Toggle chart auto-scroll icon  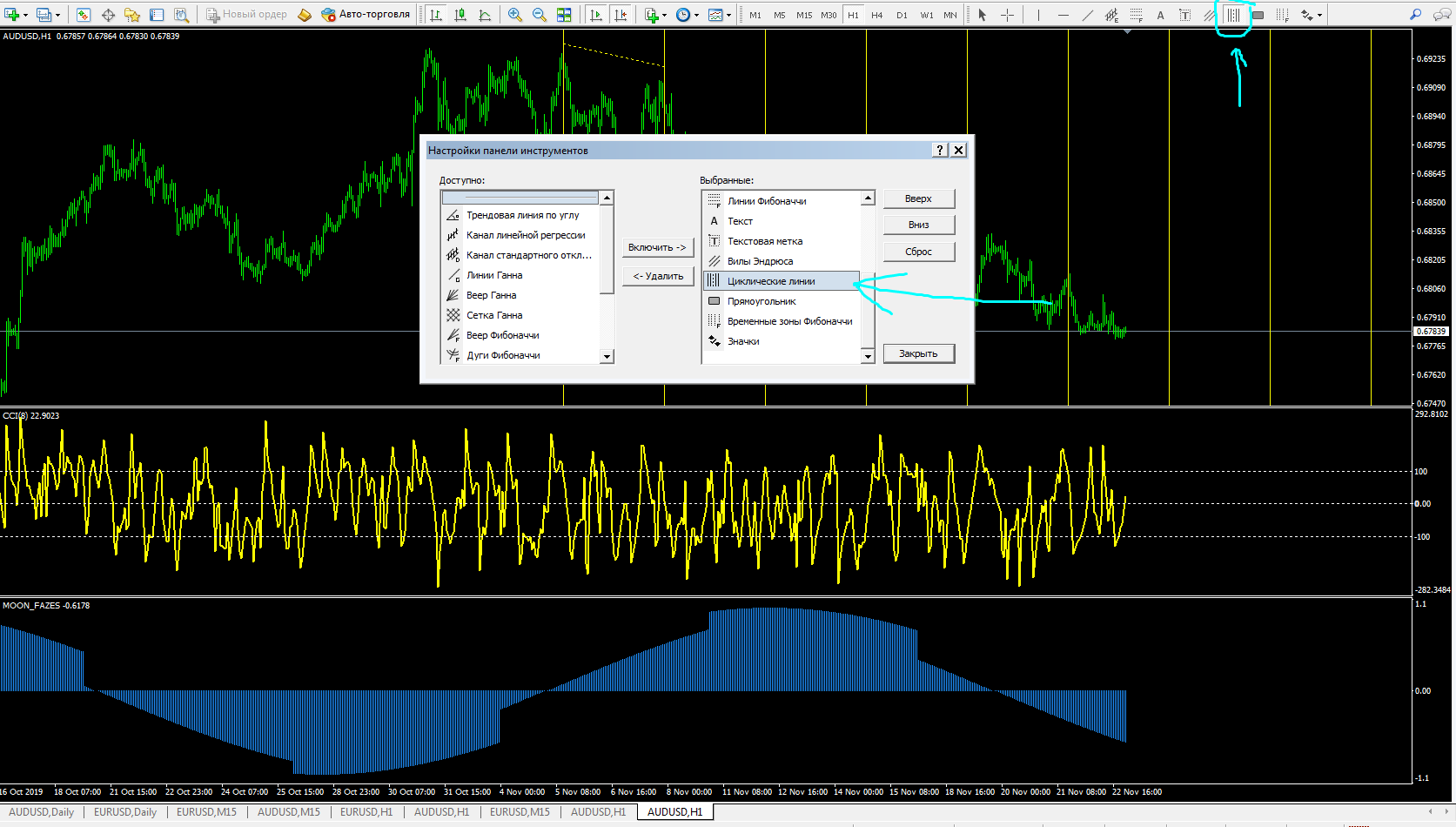596,15
